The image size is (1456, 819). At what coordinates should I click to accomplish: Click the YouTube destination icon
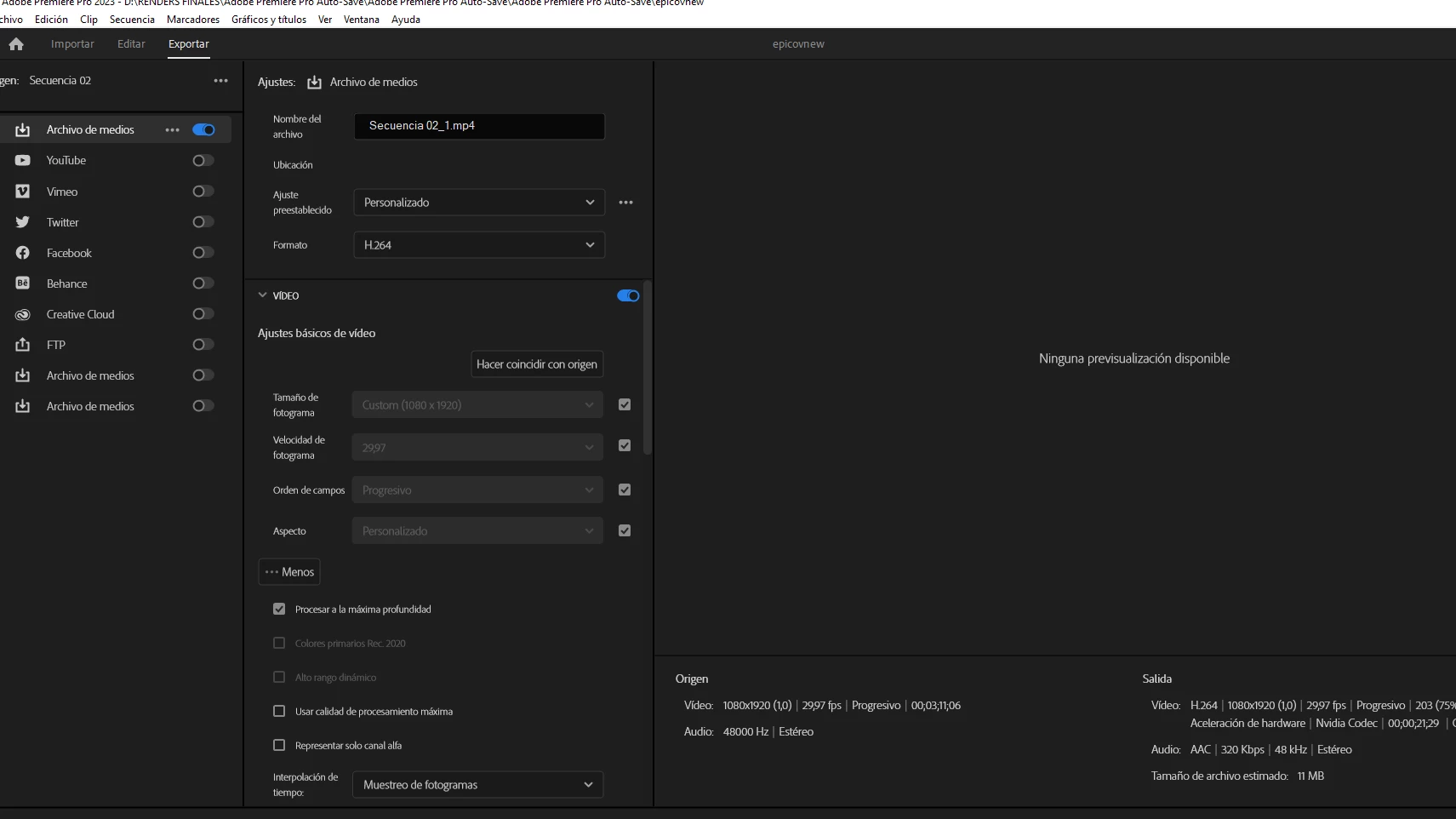(x=23, y=160)
